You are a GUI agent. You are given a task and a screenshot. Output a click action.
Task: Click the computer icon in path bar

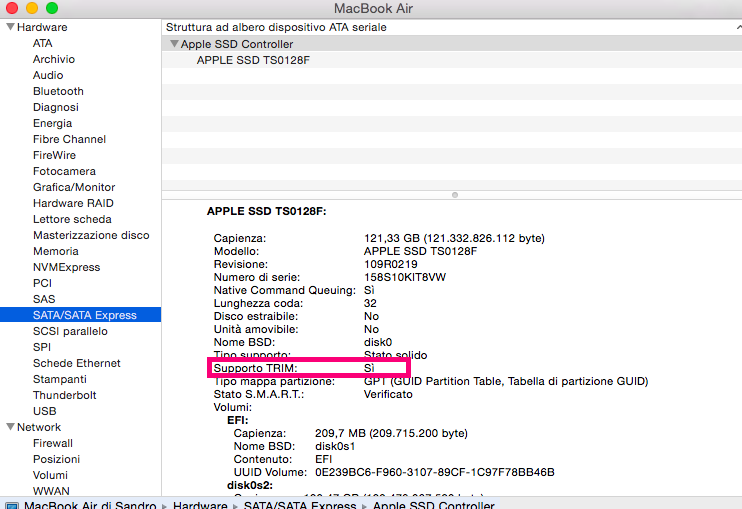(12, 505)
